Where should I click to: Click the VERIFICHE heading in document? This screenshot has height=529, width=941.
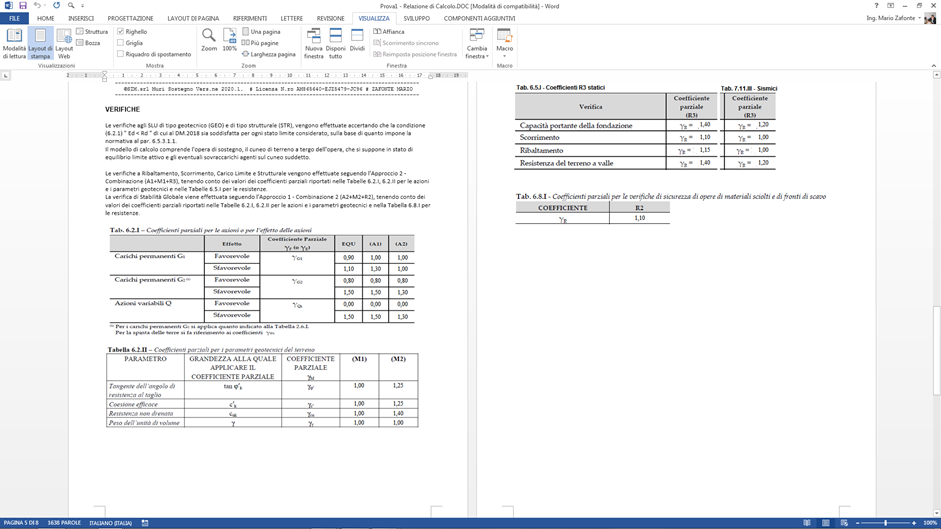[x=122, y=109]
